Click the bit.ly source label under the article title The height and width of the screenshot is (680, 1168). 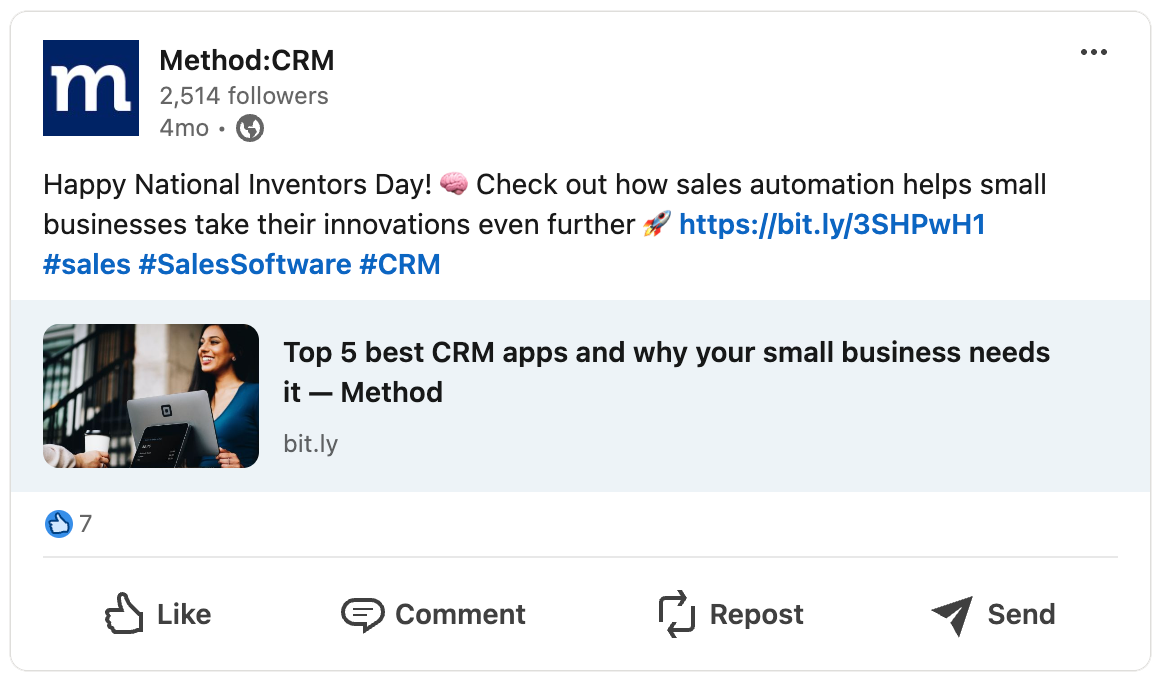(310, 443)
